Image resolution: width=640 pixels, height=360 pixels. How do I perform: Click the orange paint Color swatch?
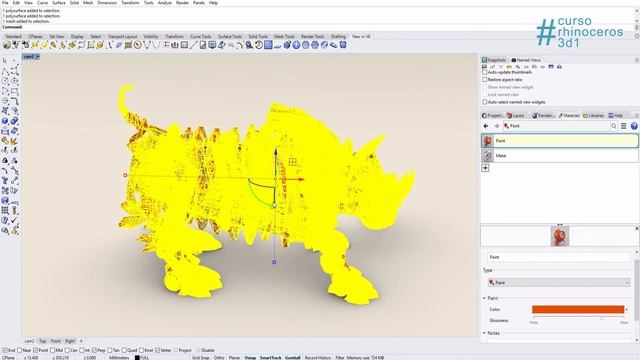coord(578,309)
